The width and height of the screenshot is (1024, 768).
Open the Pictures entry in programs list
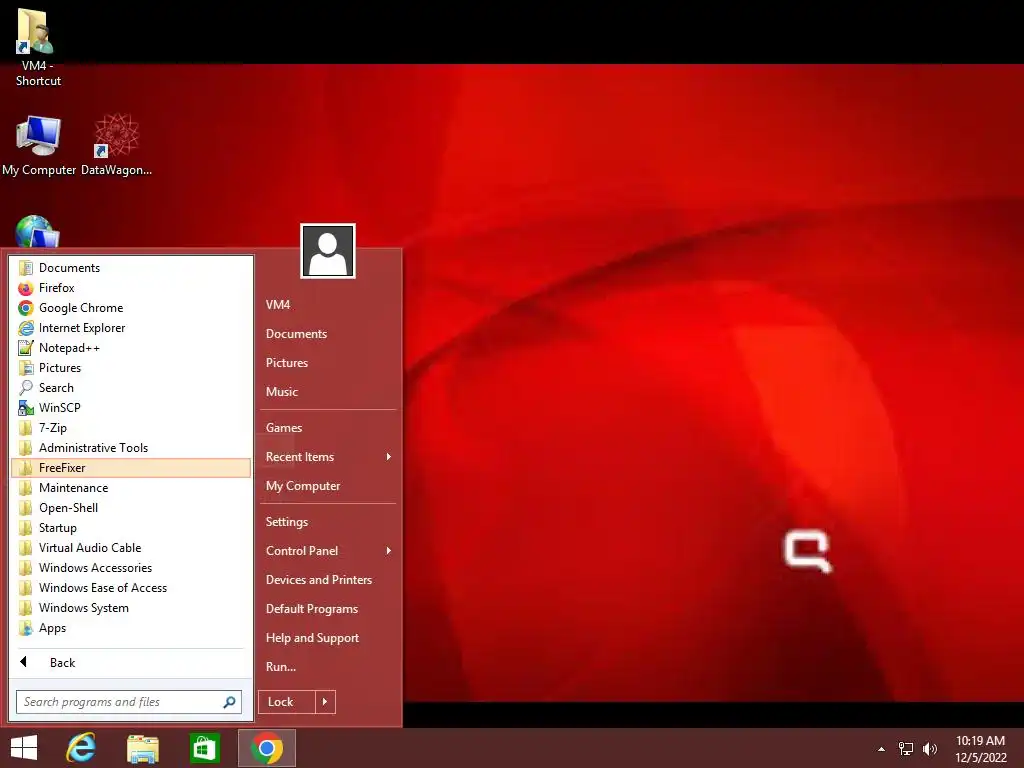point(131,368)
